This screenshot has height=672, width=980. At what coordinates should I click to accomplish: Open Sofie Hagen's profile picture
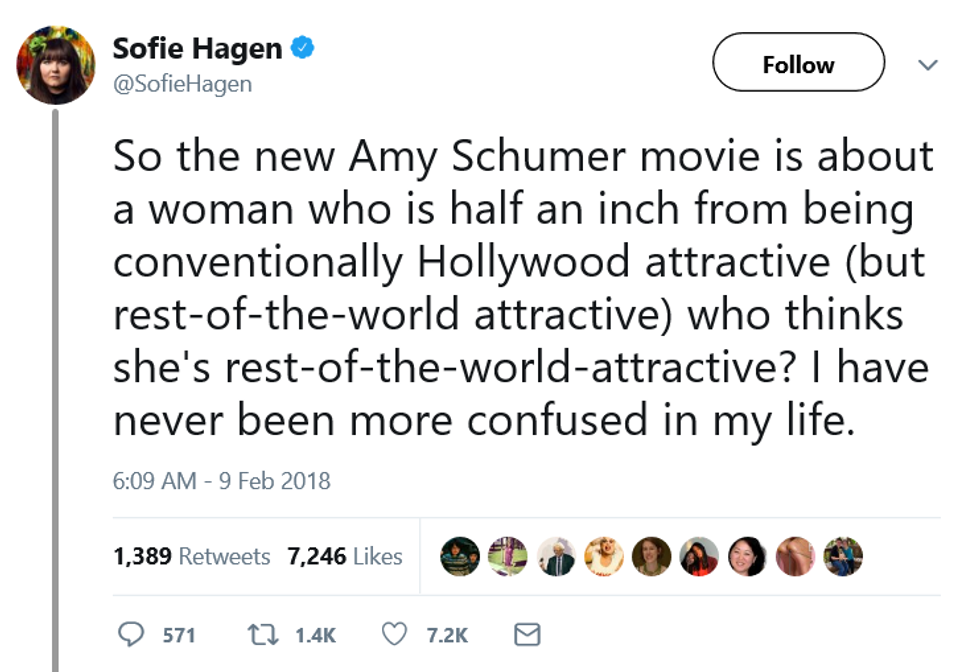[55, 65]
